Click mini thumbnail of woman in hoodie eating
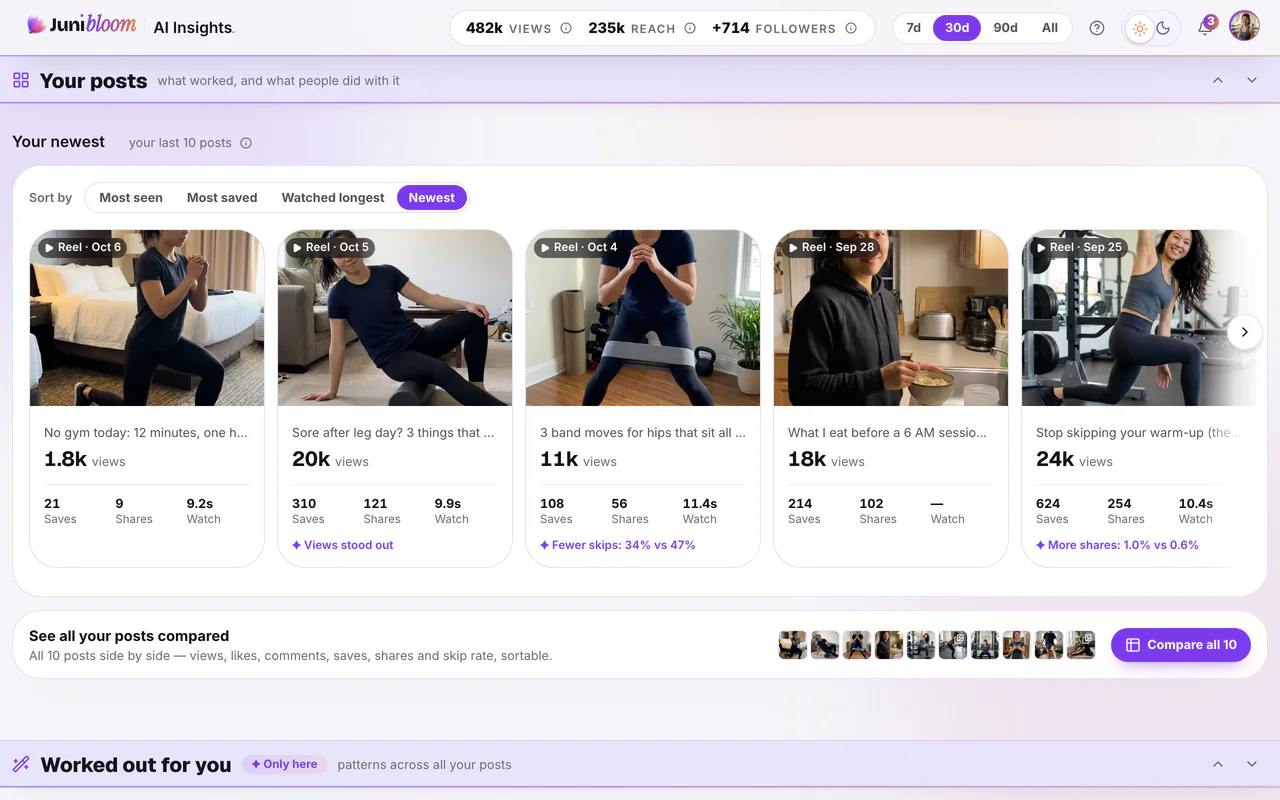Viewport: 1280px width, 800px height. 889,645
